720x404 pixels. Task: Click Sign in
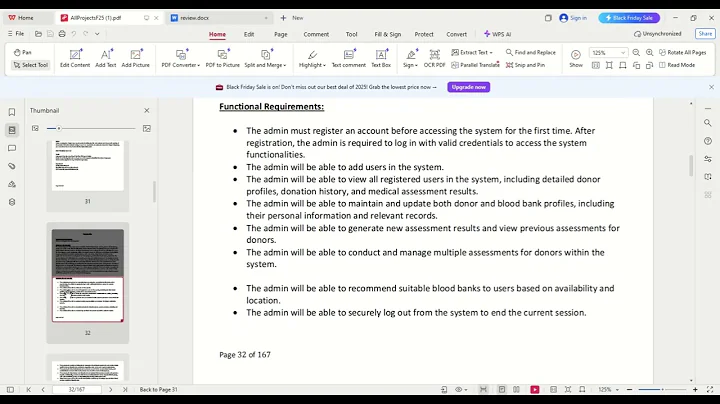tap(573, 18)
